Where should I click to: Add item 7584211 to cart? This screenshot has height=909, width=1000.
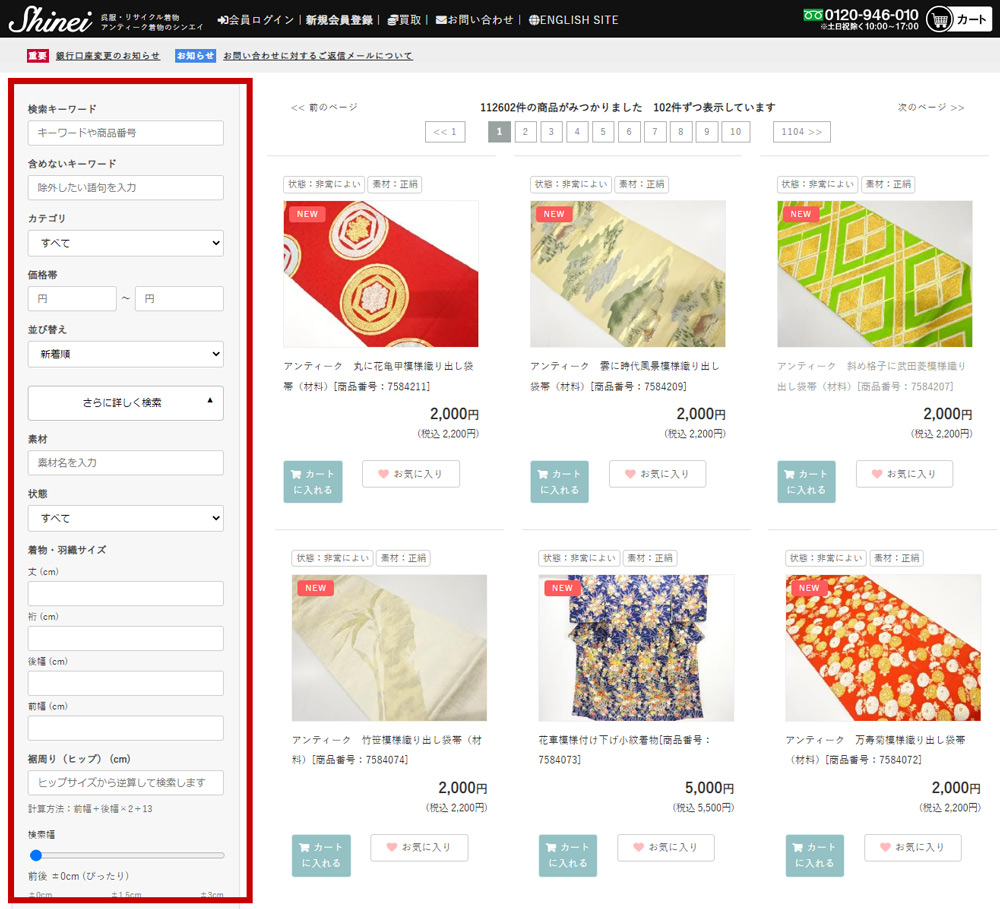(x=312, y=481)
